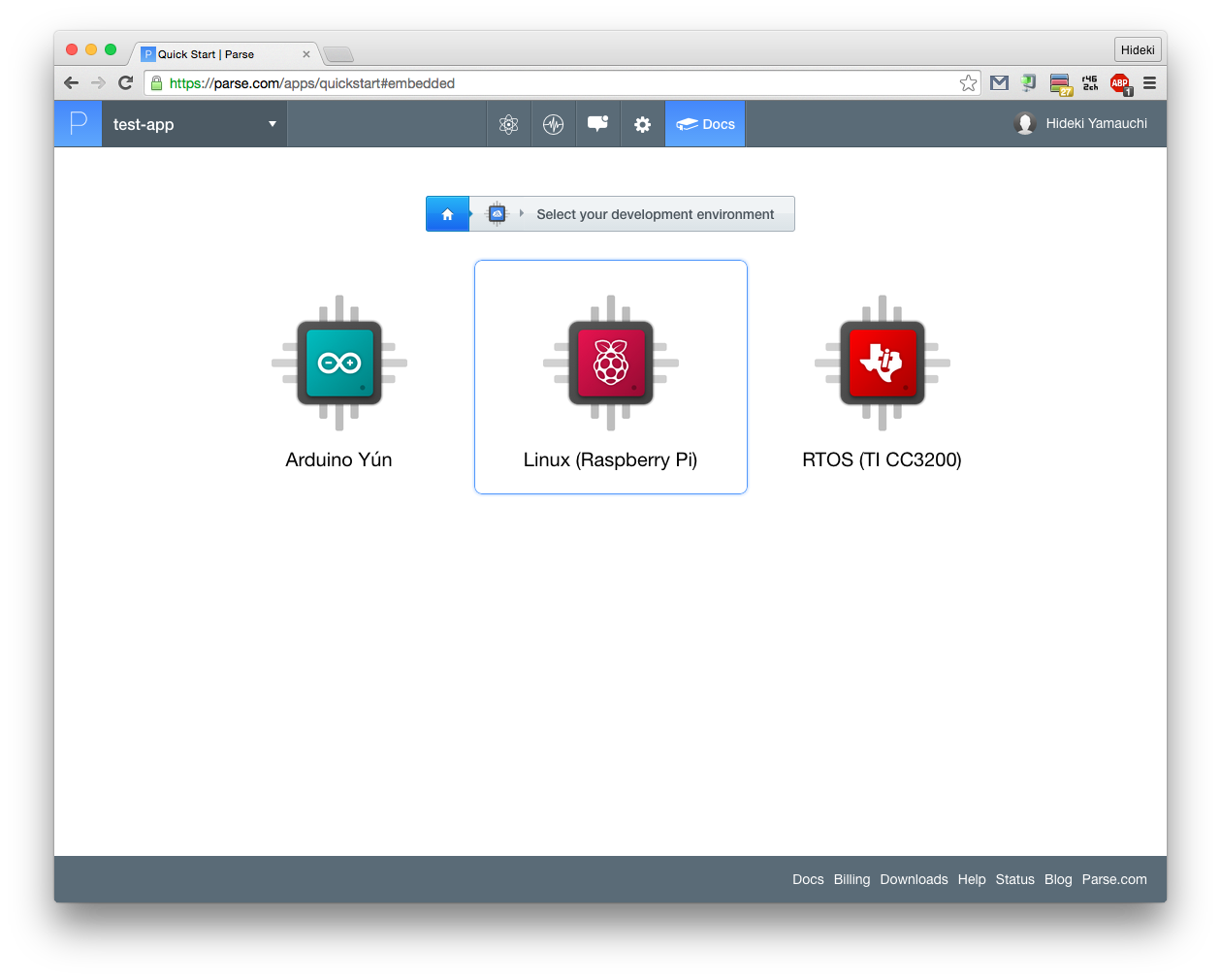The height and width of the screenshot is (980, 1221).
Task: Open the footer Parse.com link
Action: pos(1114,879)
